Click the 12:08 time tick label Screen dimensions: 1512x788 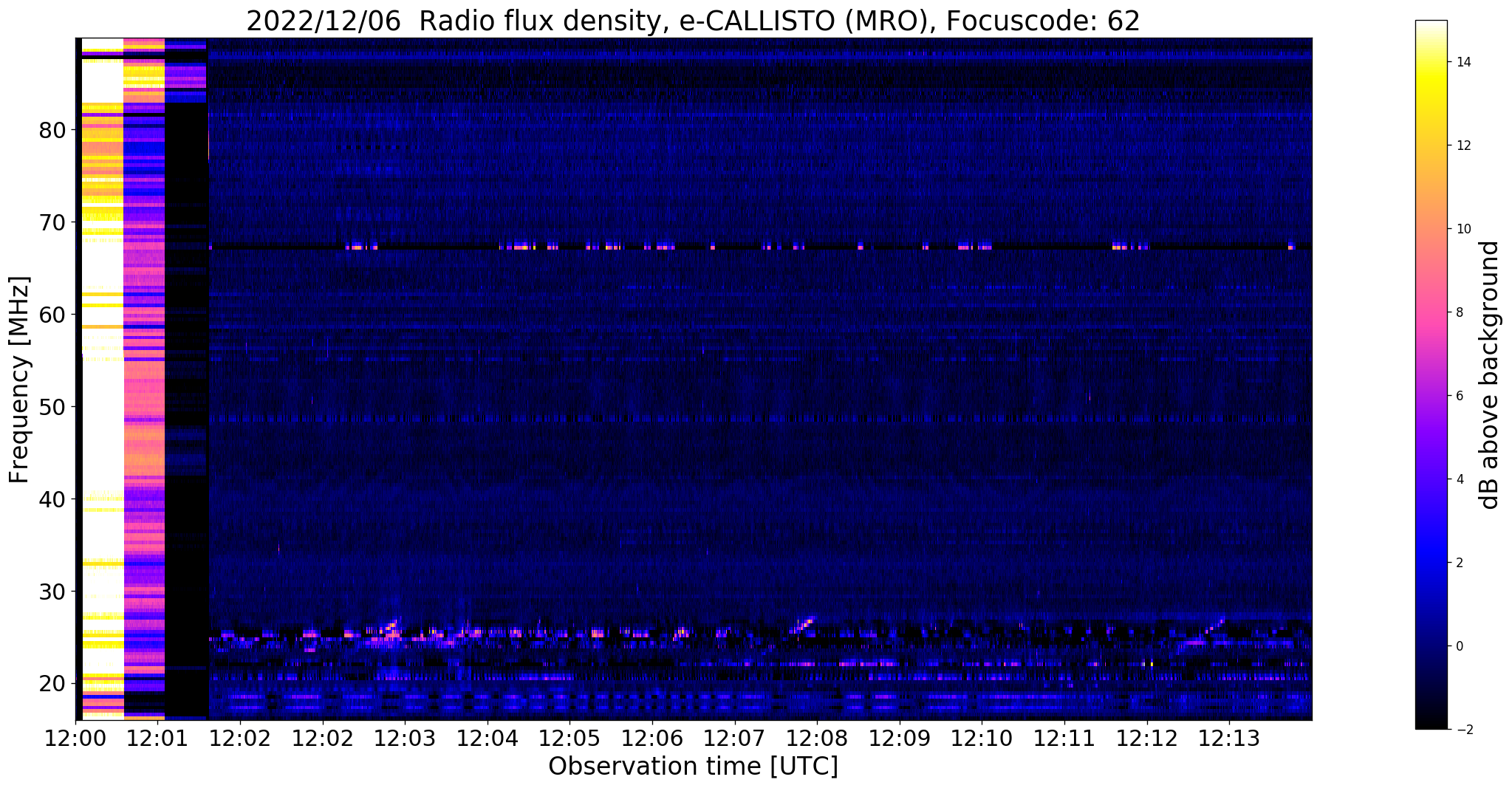coord(817,738)
